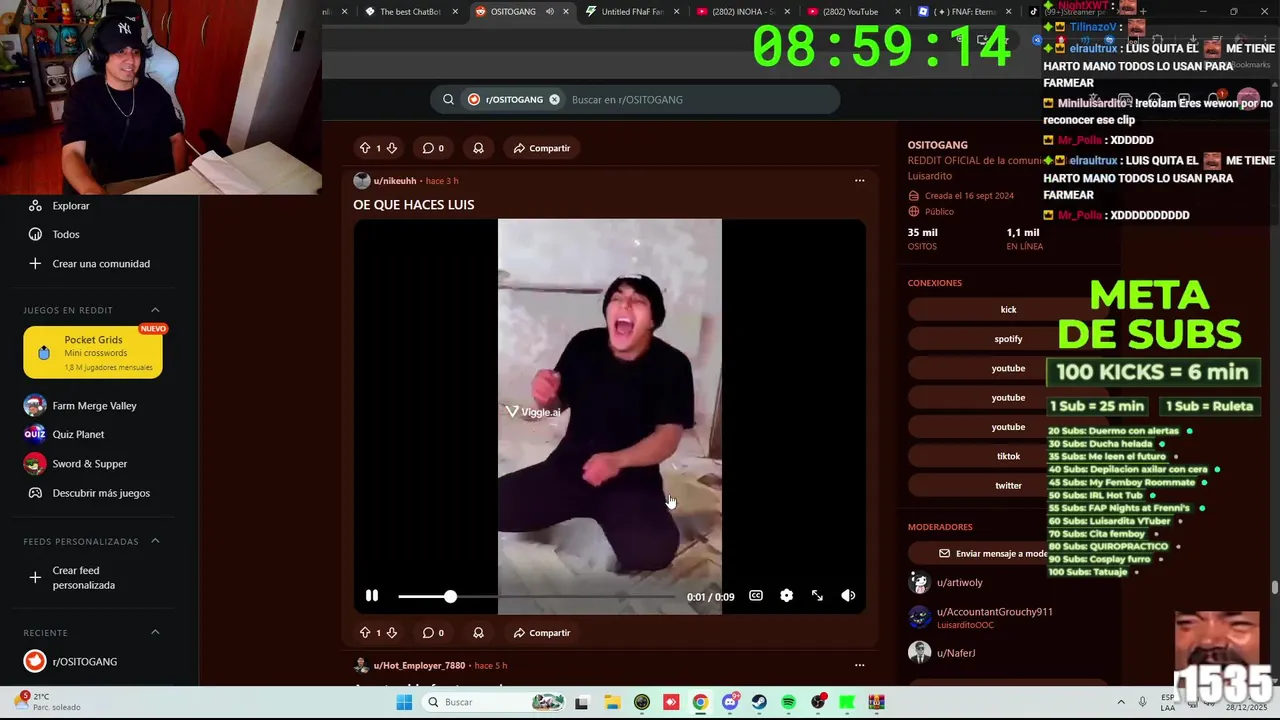
Task: Switch to Untitled FNaF Fan tab
Action: [x=630, y=12]
